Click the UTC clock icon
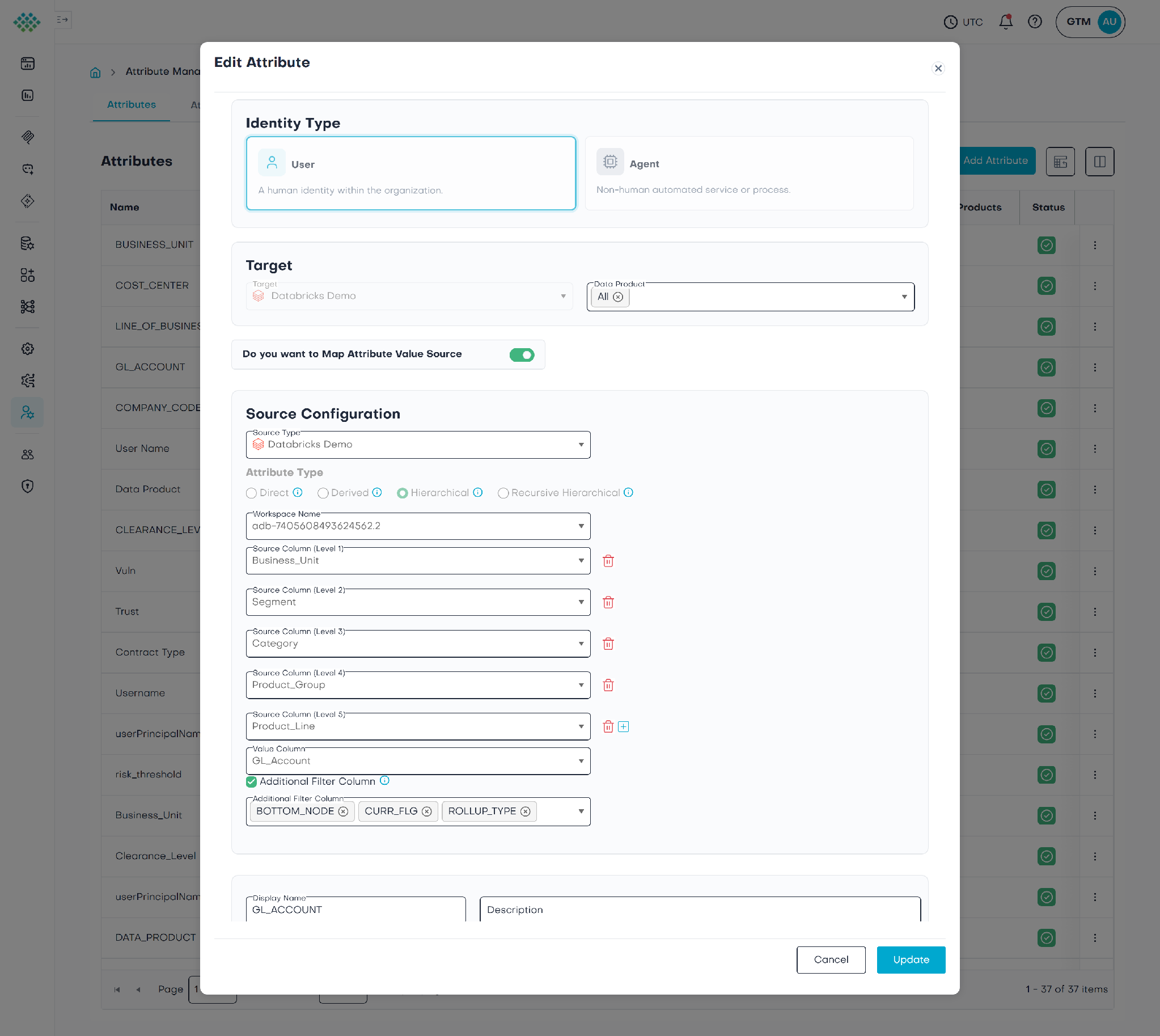1160x1036 pixels. pyautogui.click(x=951, y=22)
